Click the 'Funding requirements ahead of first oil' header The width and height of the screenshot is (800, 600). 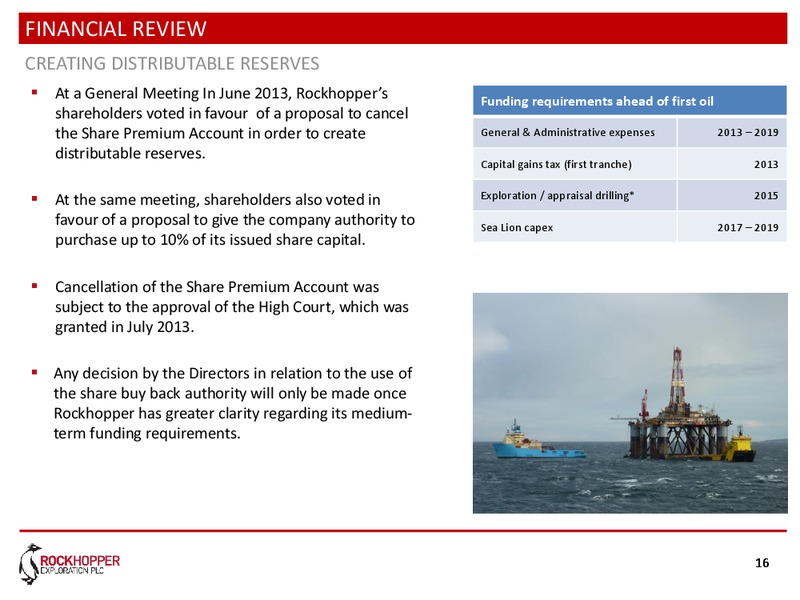tap(630, 101)
